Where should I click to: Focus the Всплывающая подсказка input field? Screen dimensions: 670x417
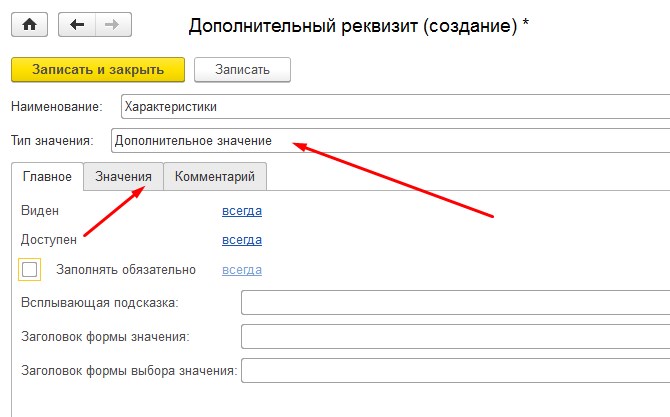coord(455,302)
